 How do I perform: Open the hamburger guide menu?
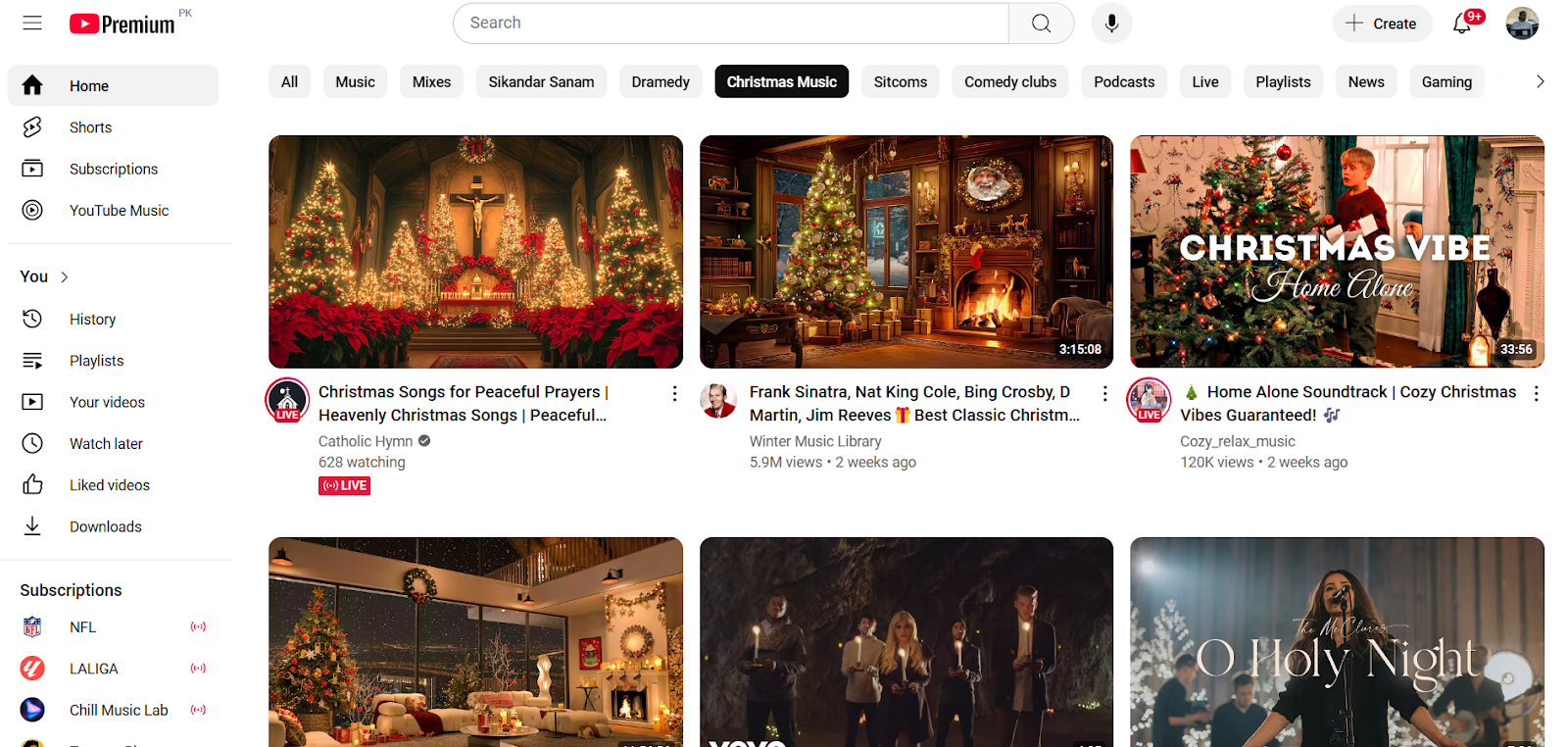click(x=32, y=23)
